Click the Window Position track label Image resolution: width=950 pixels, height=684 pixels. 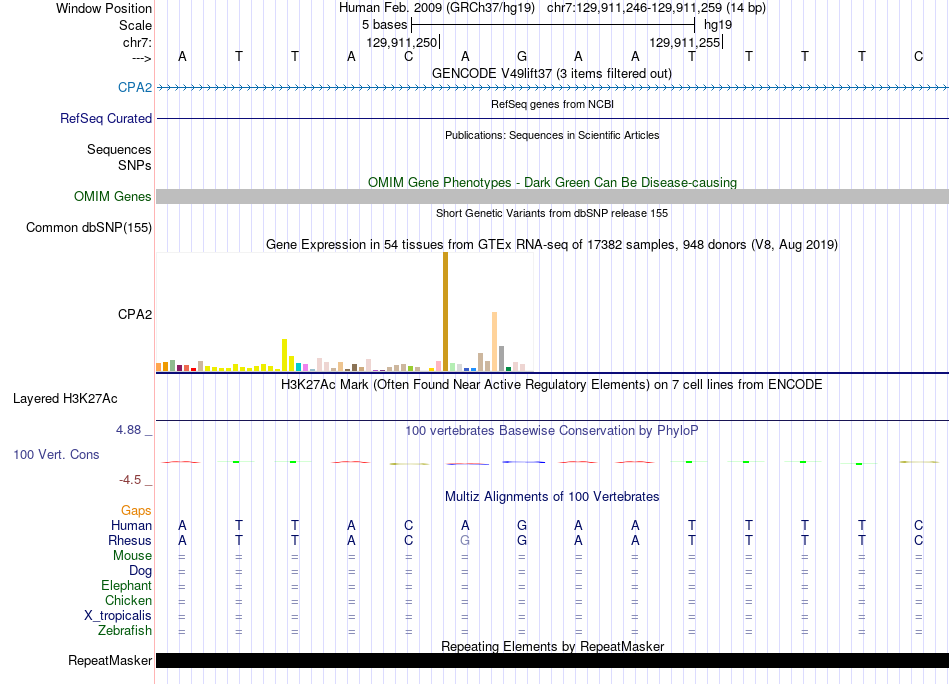(x=104, y=8)
